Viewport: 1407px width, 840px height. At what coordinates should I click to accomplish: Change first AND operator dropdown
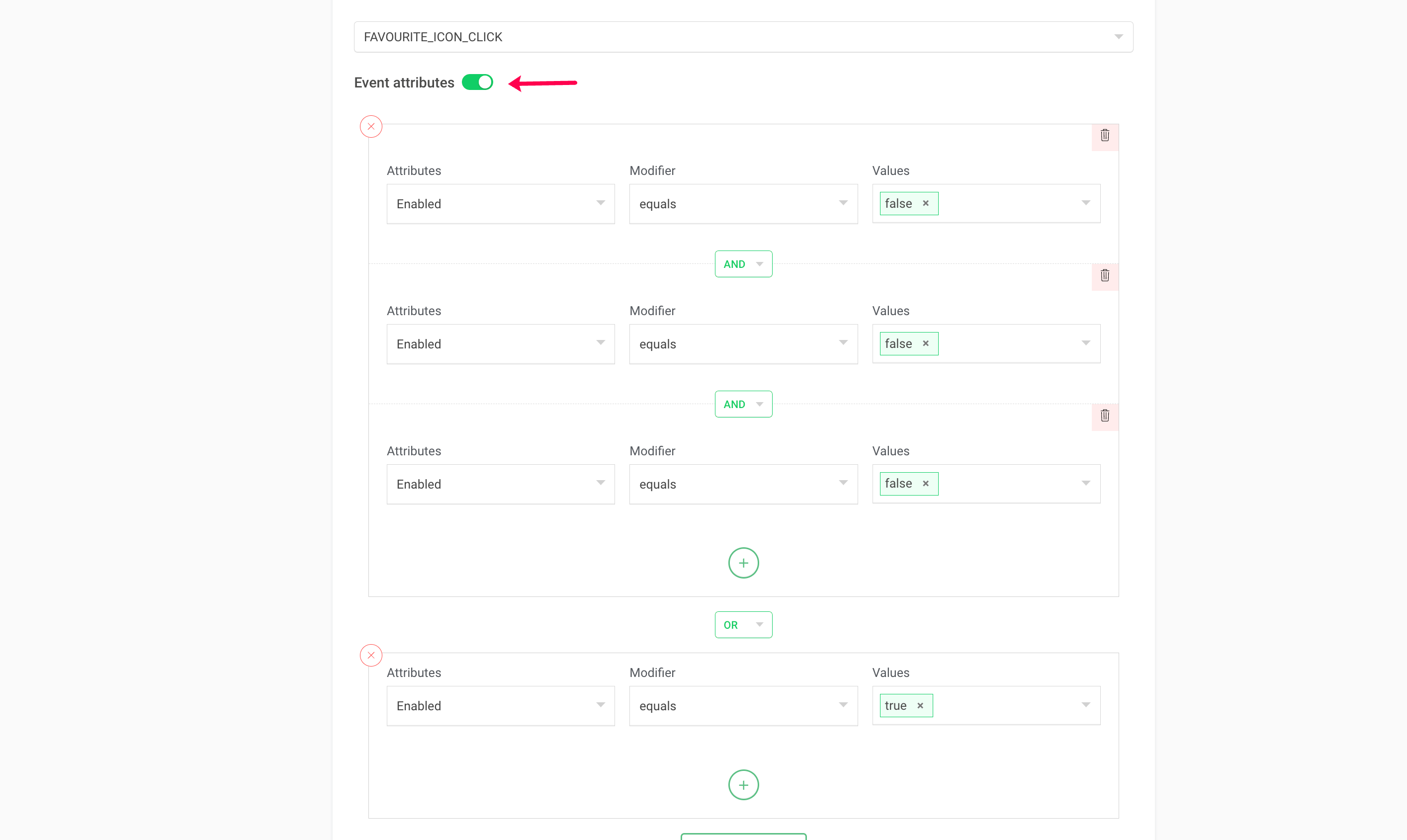tap(743, 264)
